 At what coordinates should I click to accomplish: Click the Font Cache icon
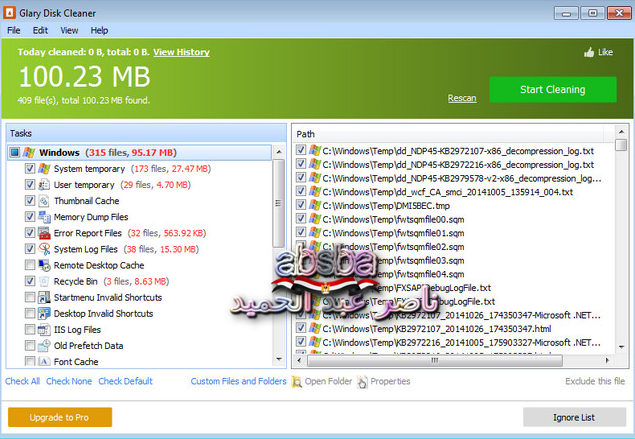point(44,361)
